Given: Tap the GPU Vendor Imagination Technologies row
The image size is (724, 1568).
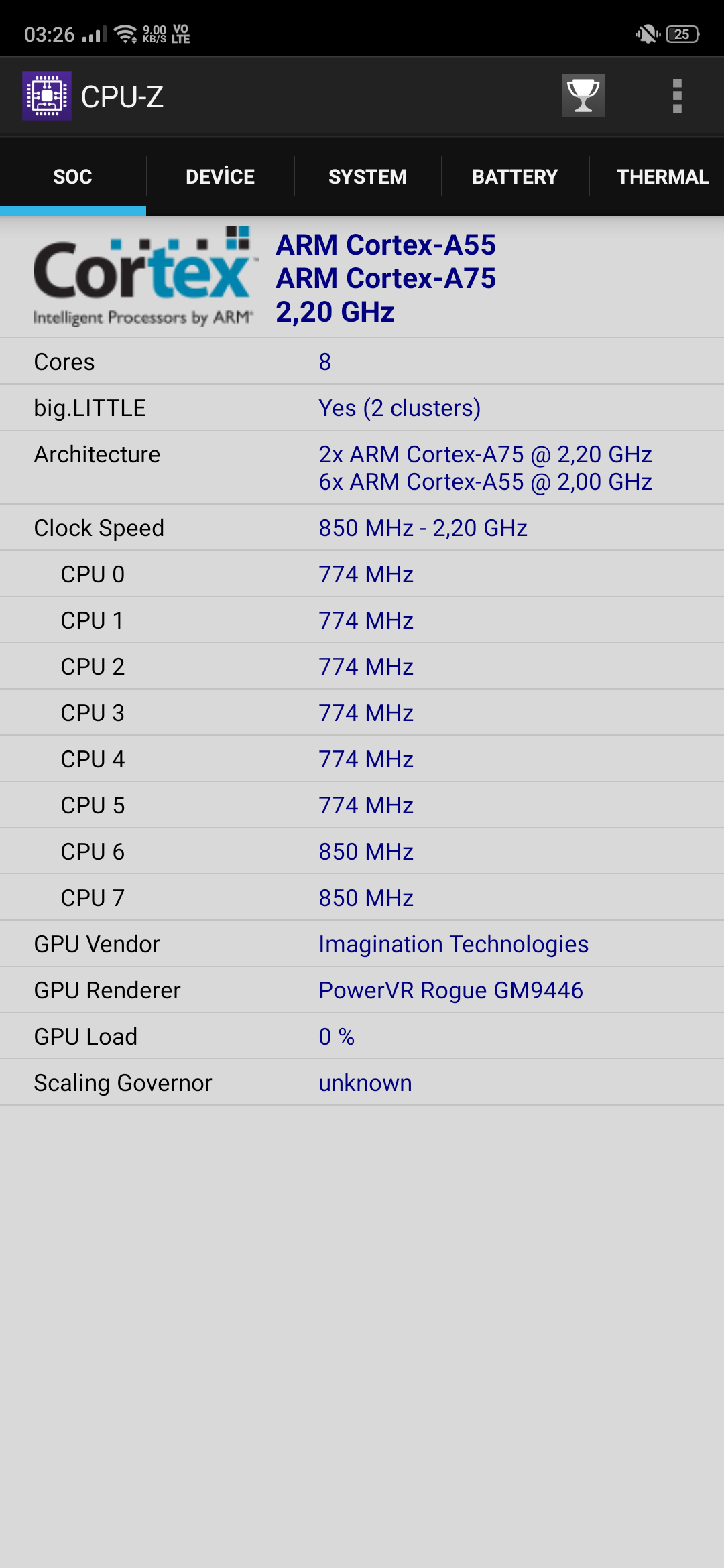Looking at the screenshot, I should 362,944.
